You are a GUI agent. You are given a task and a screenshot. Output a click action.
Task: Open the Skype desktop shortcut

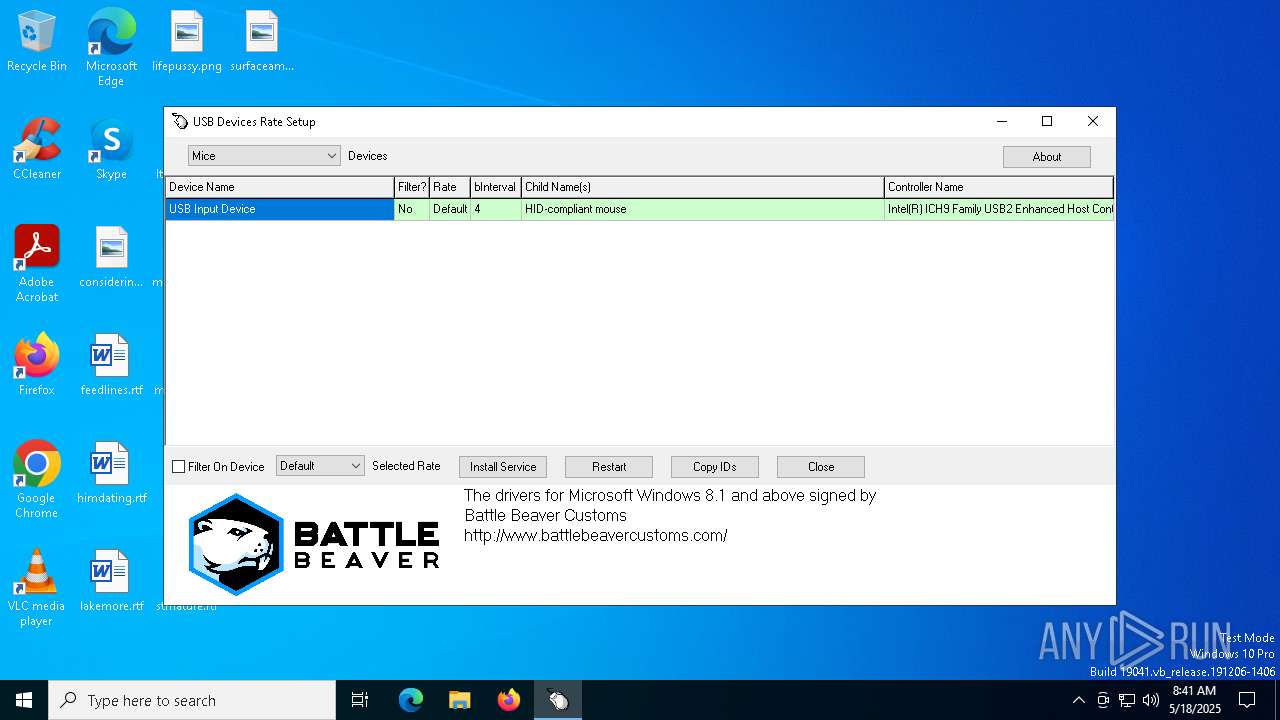pos(111,149)
